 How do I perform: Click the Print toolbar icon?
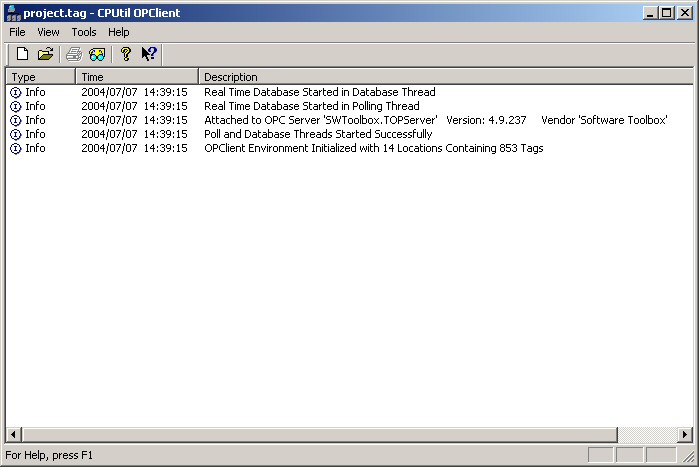74,54
